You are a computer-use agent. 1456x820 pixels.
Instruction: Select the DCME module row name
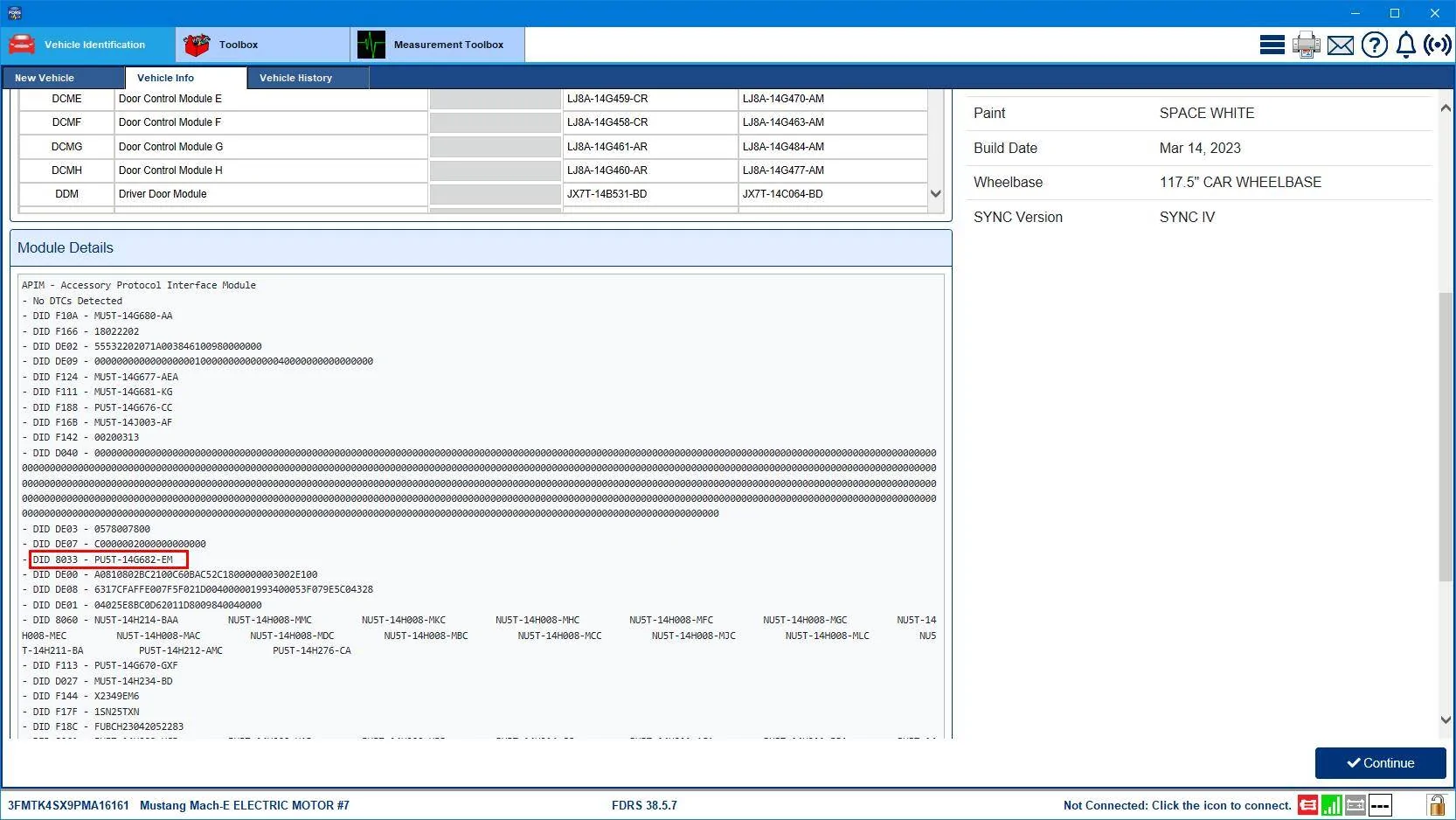[66, 99]
